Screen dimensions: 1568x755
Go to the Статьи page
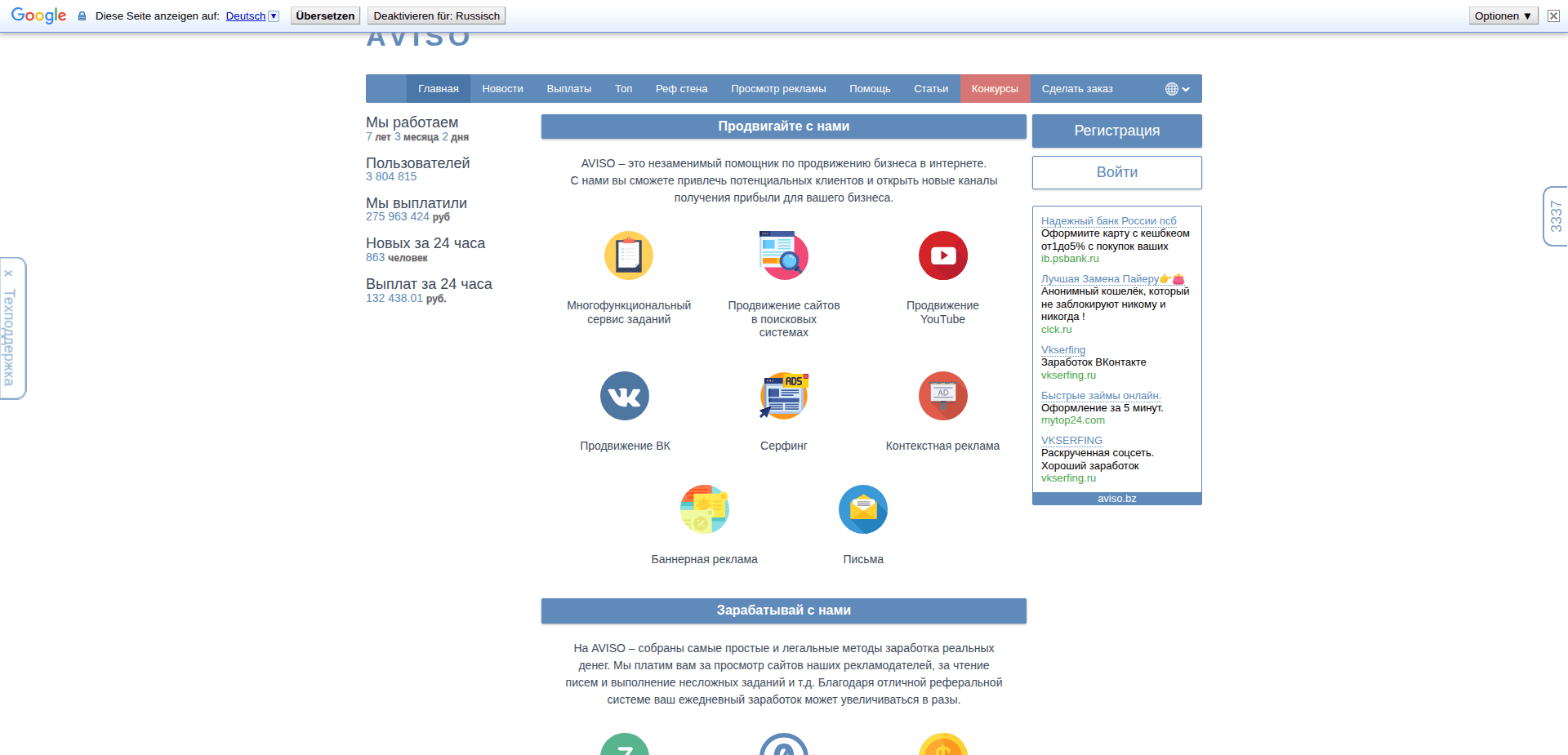click(x=930, y=88)
